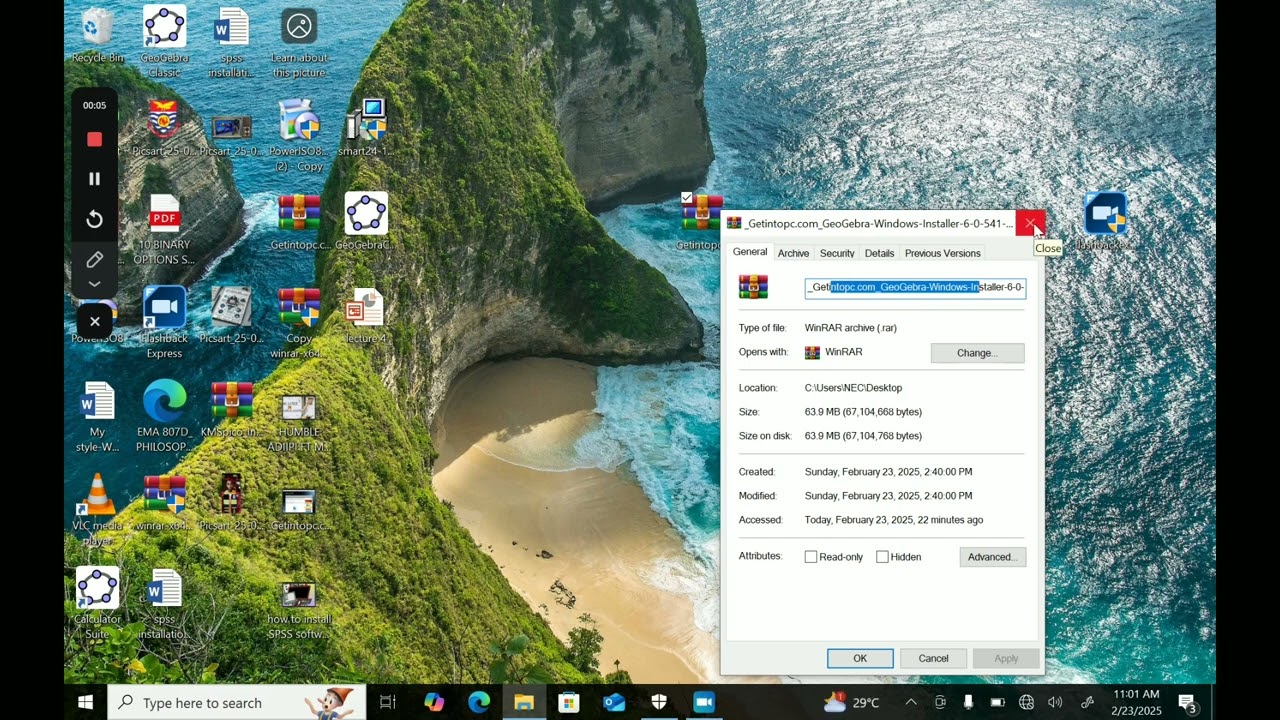Open the GeoGebra Classic desktop shortcut

pyautogui.click(x=164, y=41)
